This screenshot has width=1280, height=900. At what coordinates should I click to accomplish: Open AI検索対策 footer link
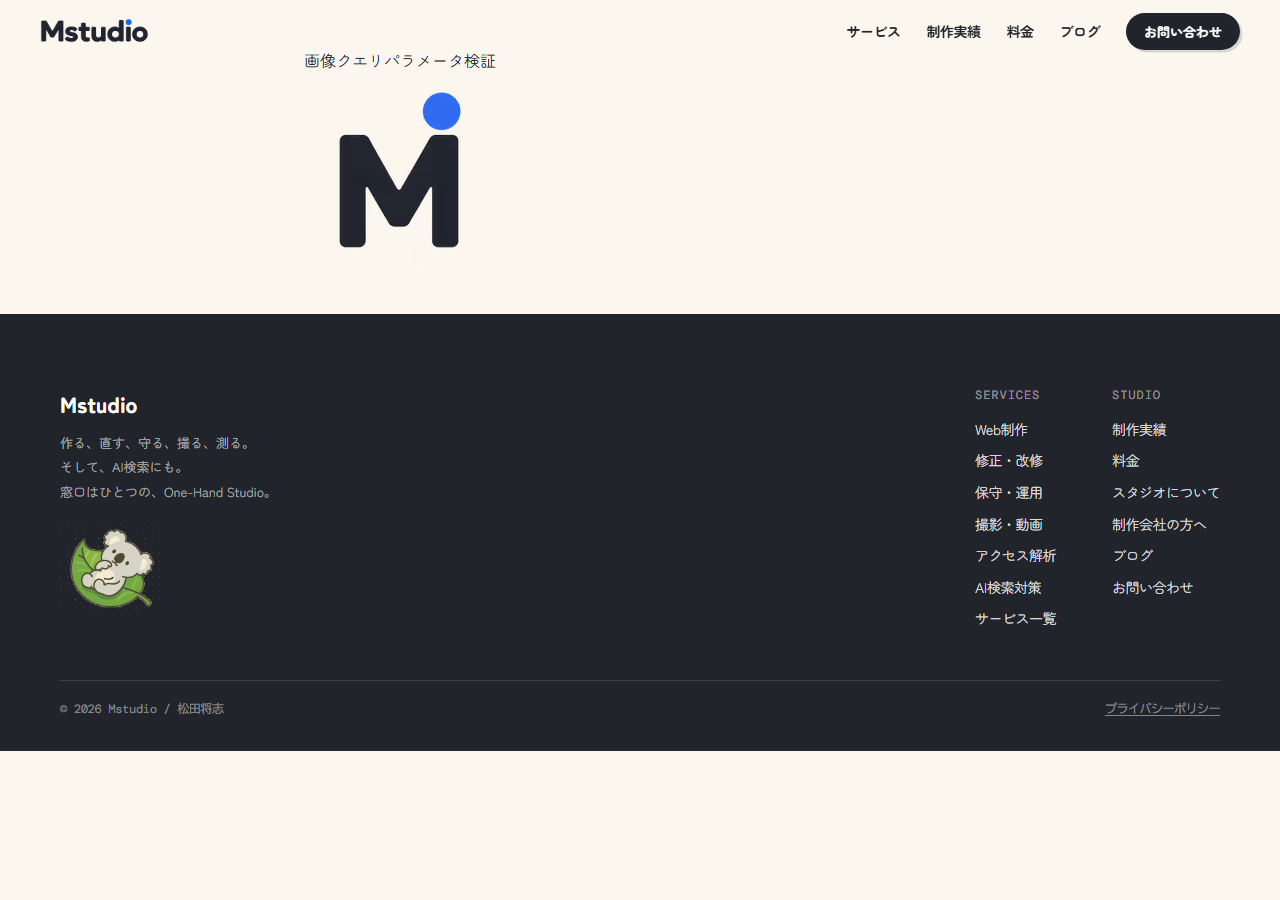tap(1008, 588)
